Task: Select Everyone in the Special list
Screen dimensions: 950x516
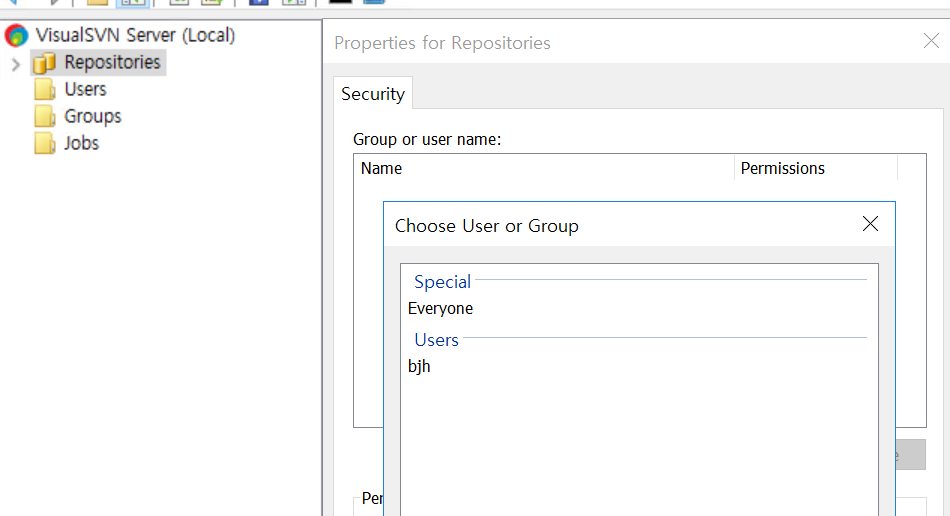Action: (x=440, y=309)
